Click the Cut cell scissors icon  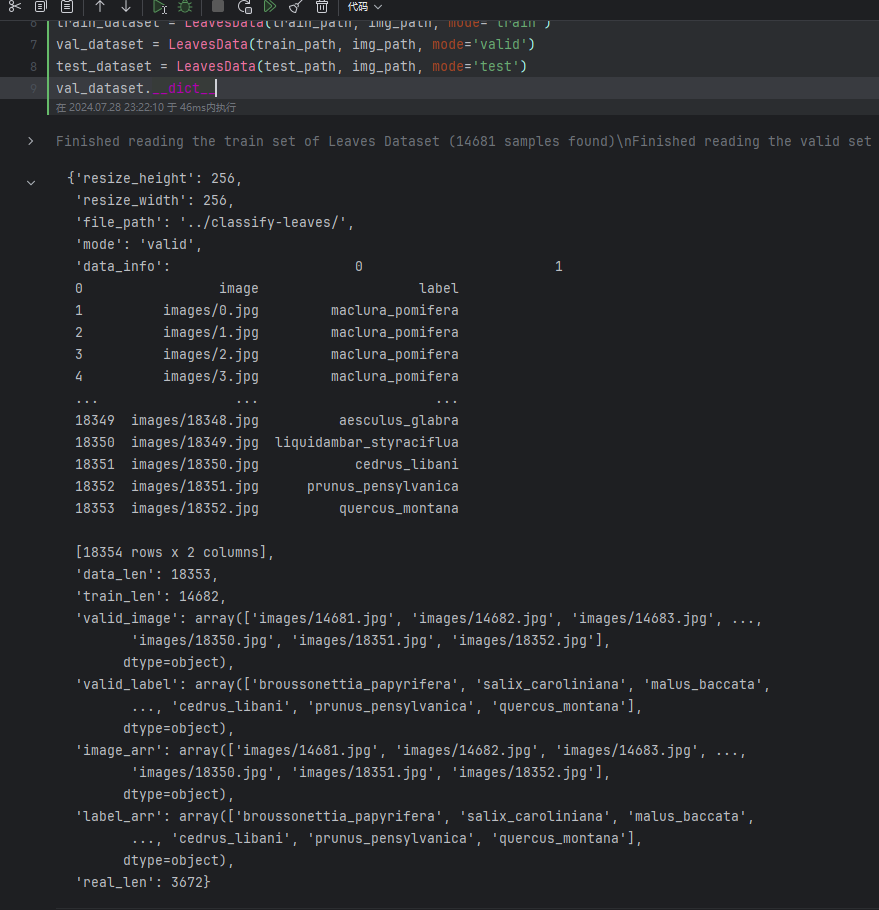click(x=14, y=7)
